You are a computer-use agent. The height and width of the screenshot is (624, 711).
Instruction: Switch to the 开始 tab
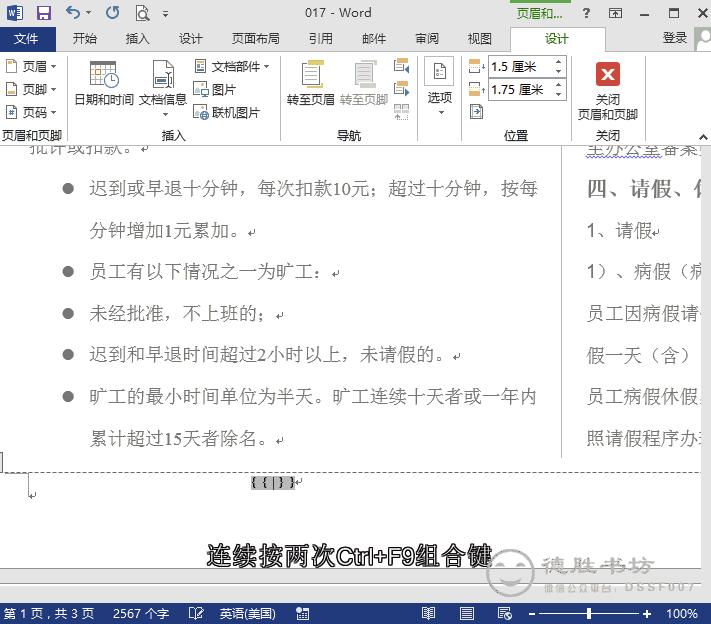click(85, 39)
